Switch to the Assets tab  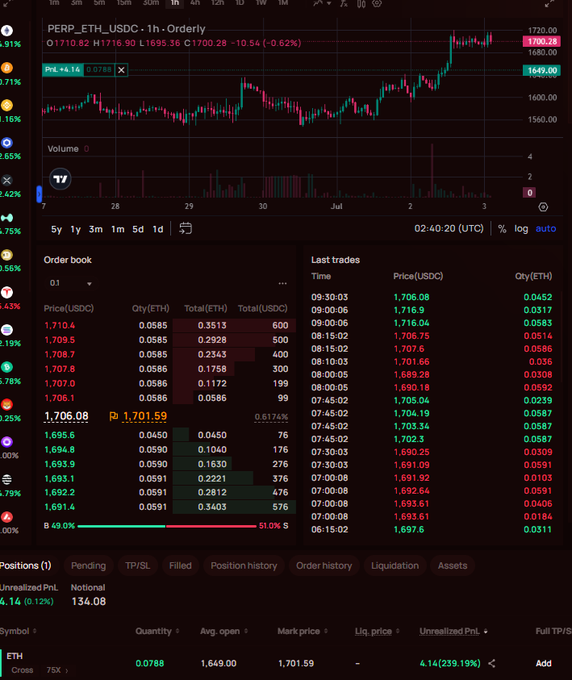pos(452,566)
